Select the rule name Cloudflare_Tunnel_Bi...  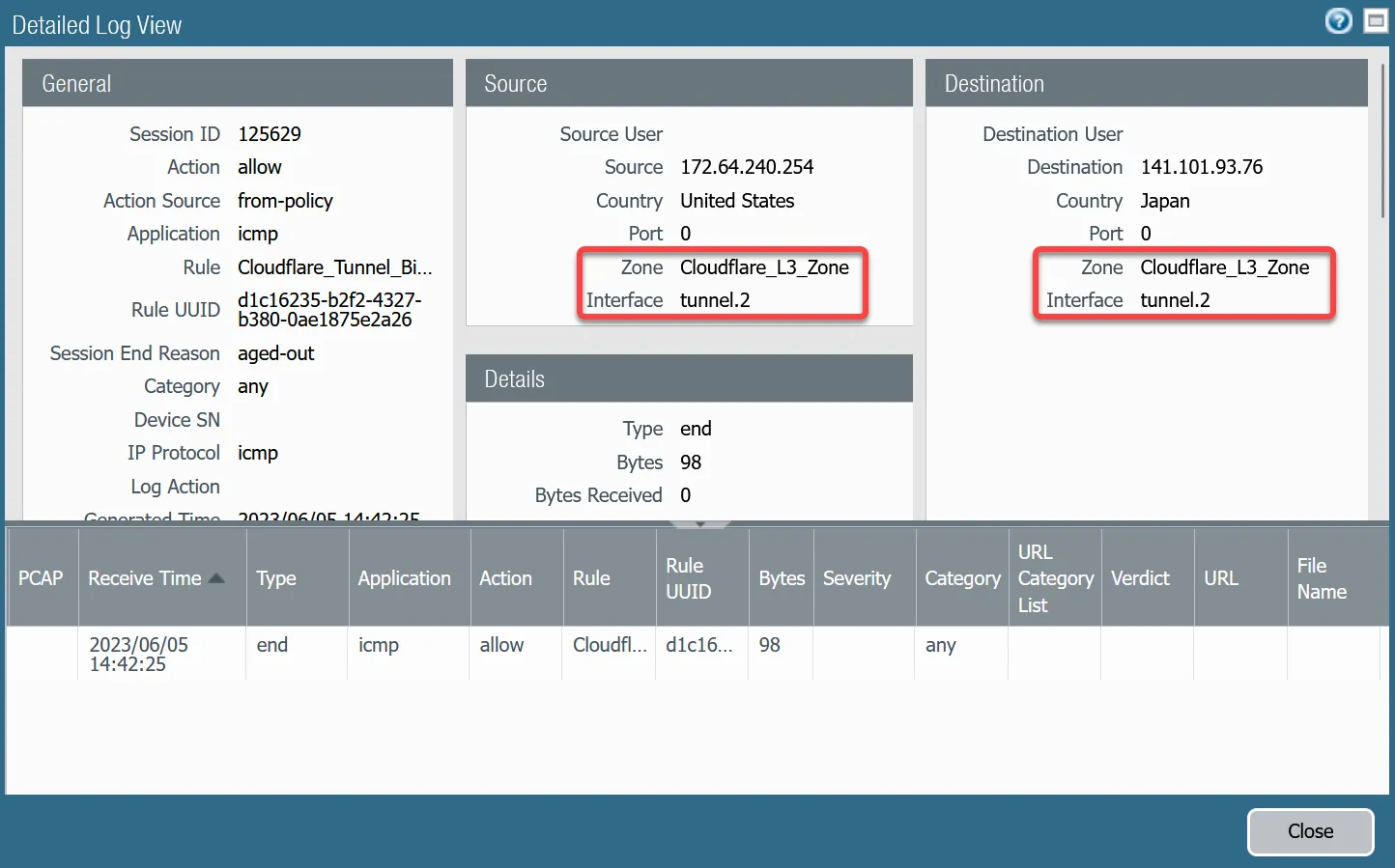pos(334,267)
